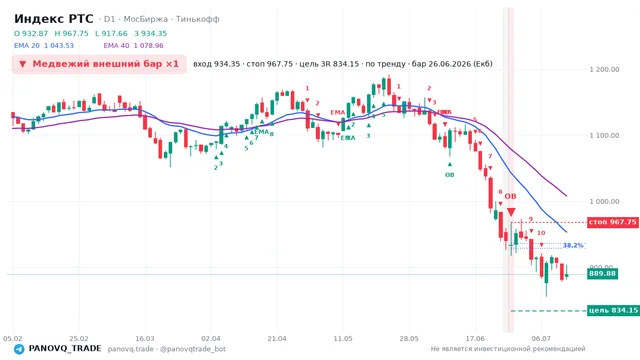640x360 pixels.
Task: Click the 'L 917.66' low price value
Action: click(x=111, y=34)
